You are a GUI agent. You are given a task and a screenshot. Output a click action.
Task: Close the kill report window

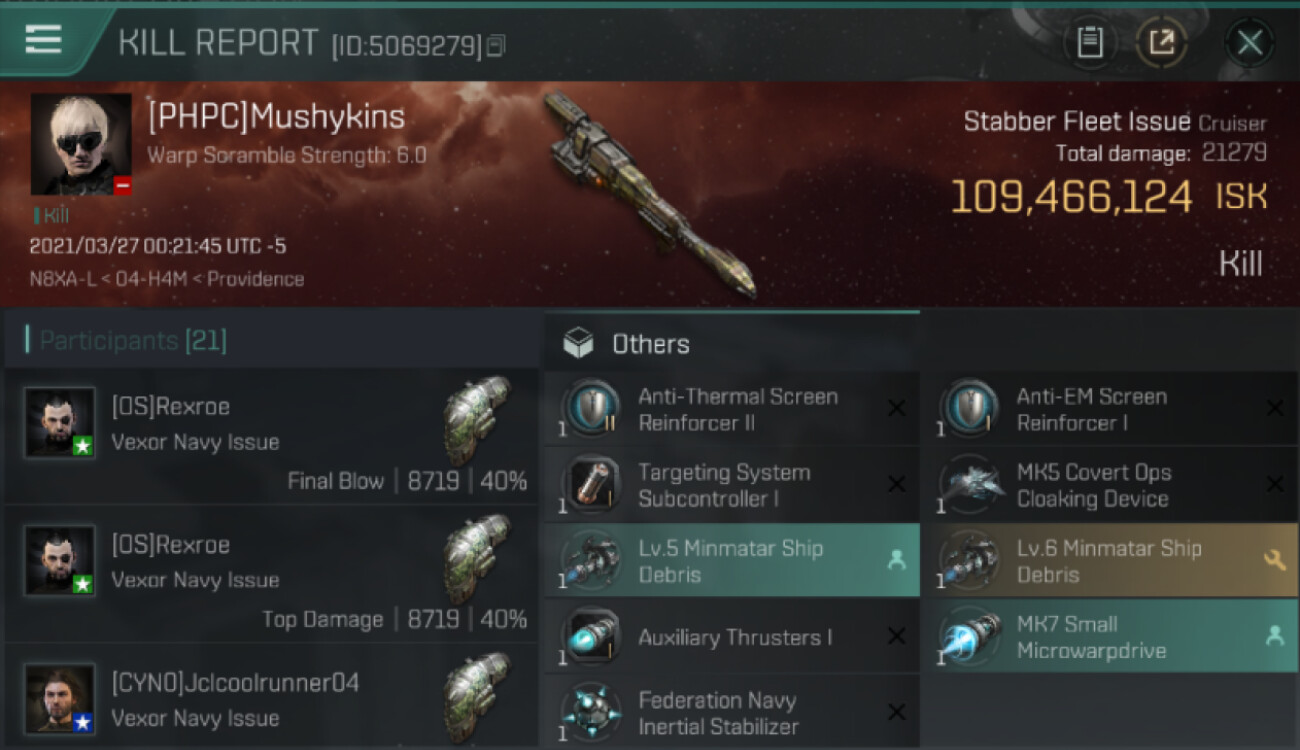(1250, 42)
